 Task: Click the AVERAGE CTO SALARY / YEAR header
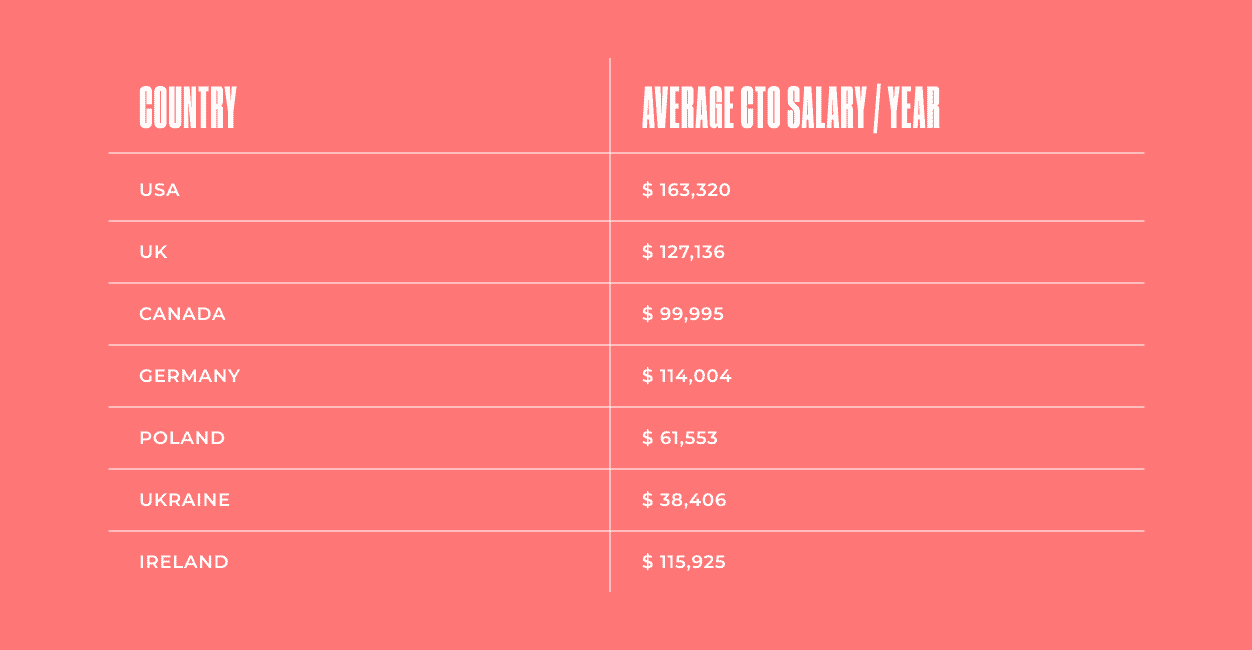pos(791,108)
